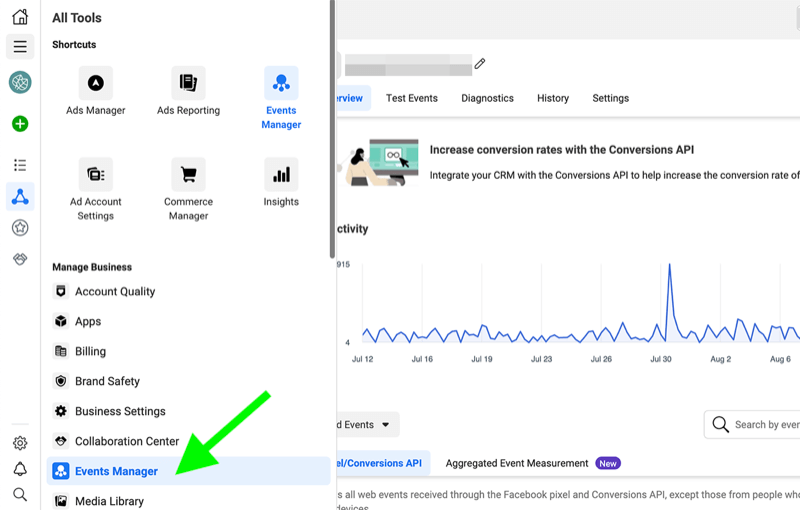Select the Pixel/Conversions API tab
This screenshot has width=800, height=510.
[383, 463]
